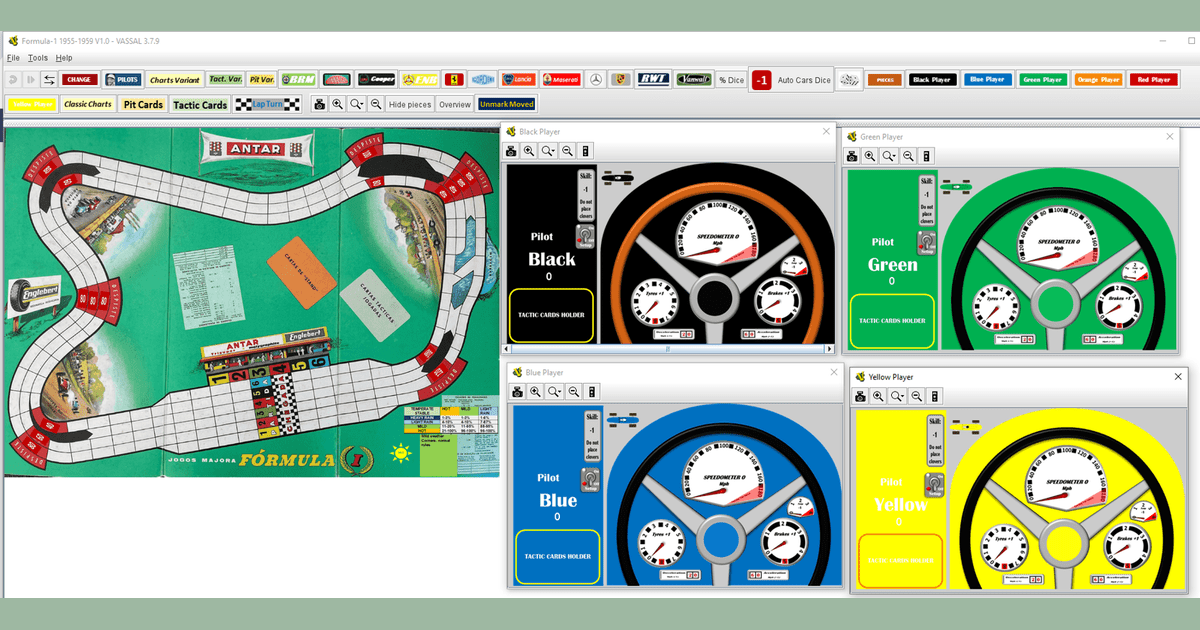Zoom in inside the Yellow Player window
The width and height of the screenshot is (1200, 630).
[878, 396]
